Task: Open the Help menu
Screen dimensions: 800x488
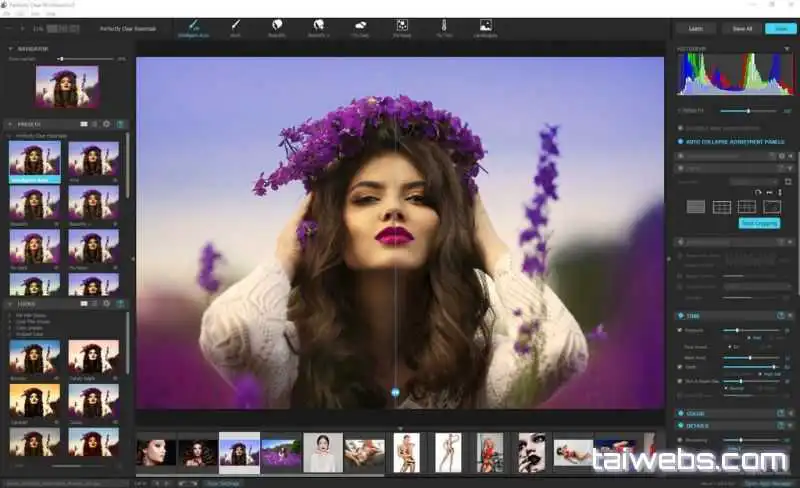Action: point(50,15)
